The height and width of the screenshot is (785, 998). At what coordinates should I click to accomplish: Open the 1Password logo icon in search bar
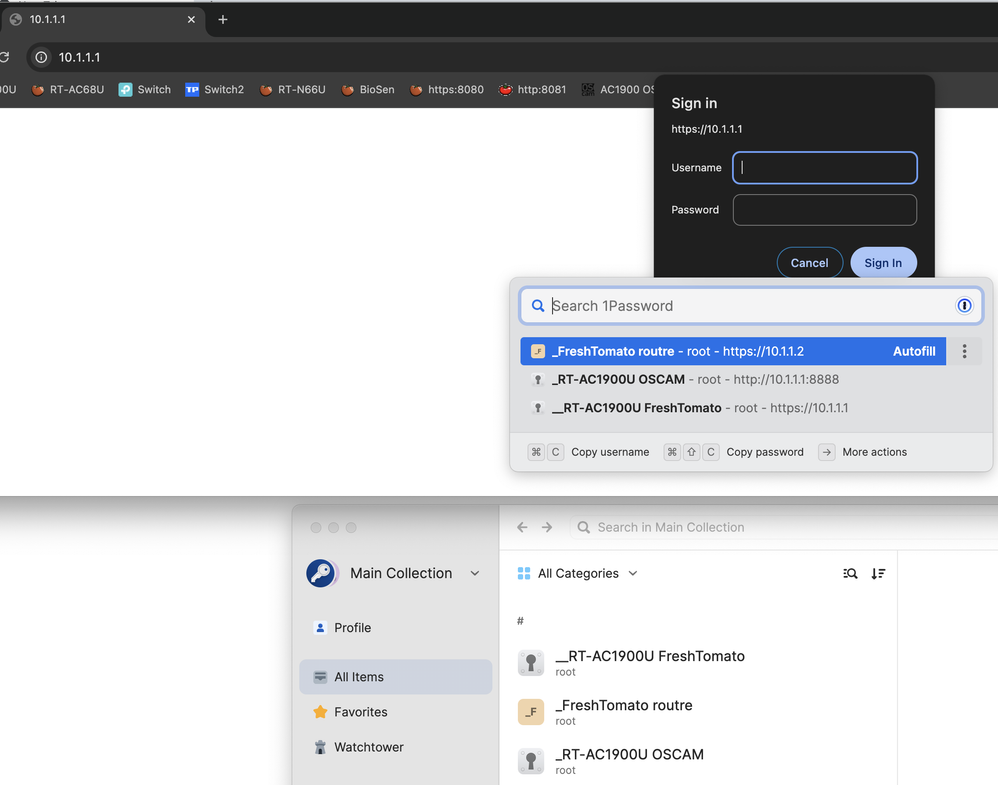pyautogui.click(x=964, y=306)
